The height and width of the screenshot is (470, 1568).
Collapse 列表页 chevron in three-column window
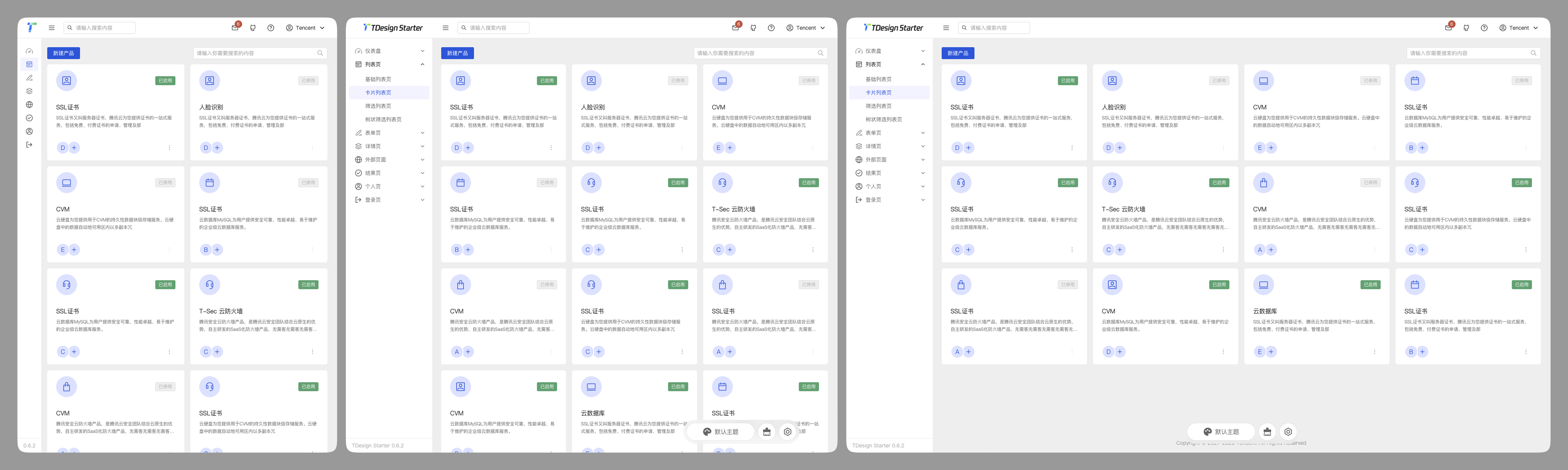point(422,64)
